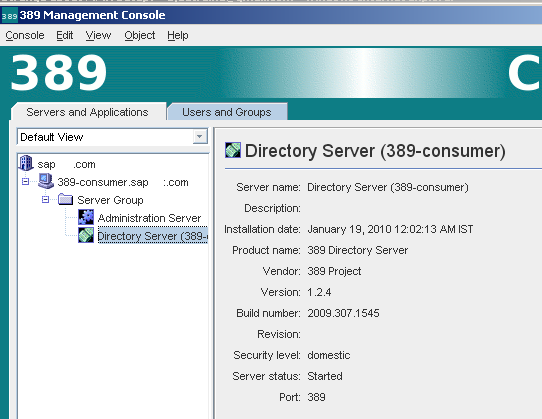This screenshot has width=542, height=419.
Task: Open the Object menu
Action: coord(140,35)
